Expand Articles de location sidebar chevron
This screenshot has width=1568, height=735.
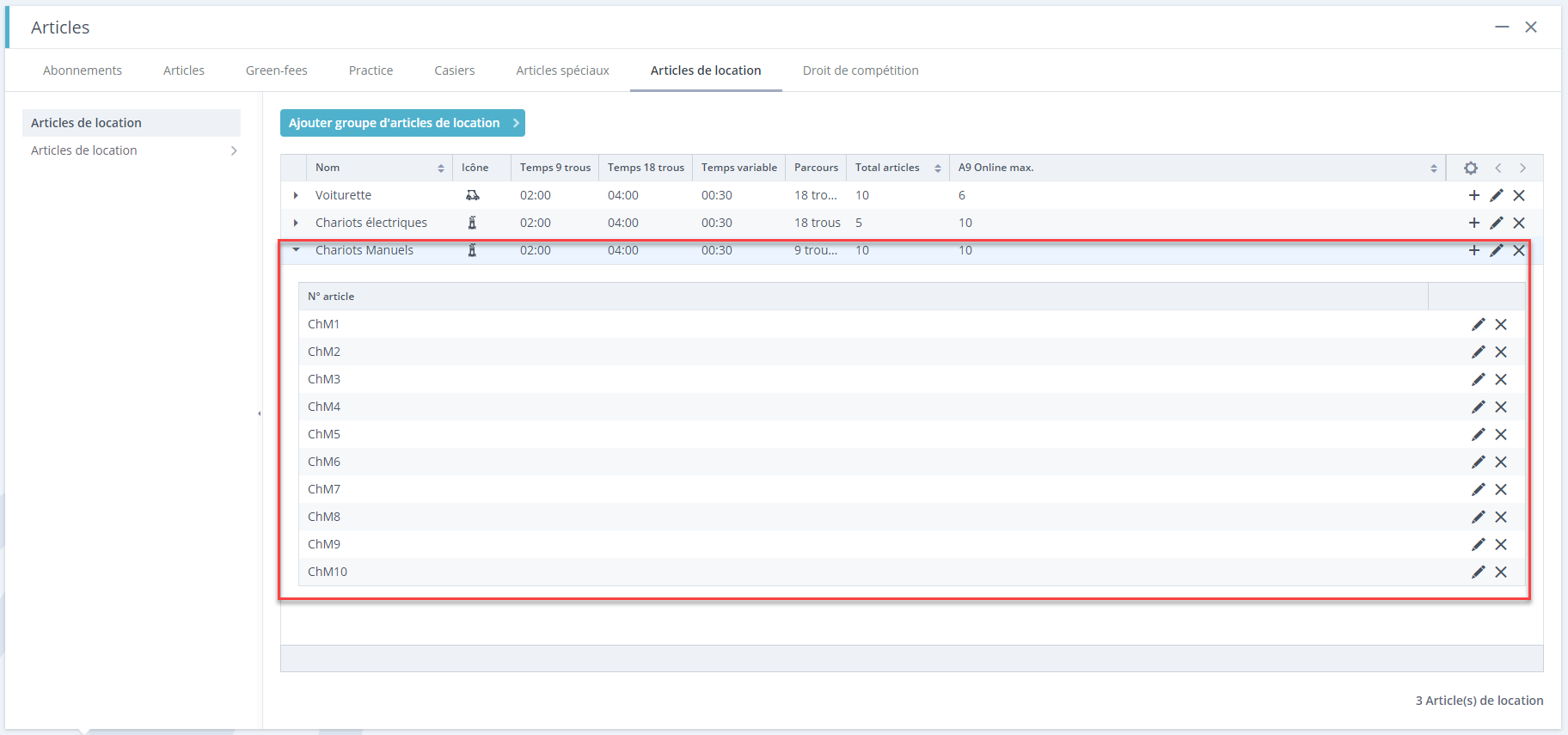coord(234,150)
